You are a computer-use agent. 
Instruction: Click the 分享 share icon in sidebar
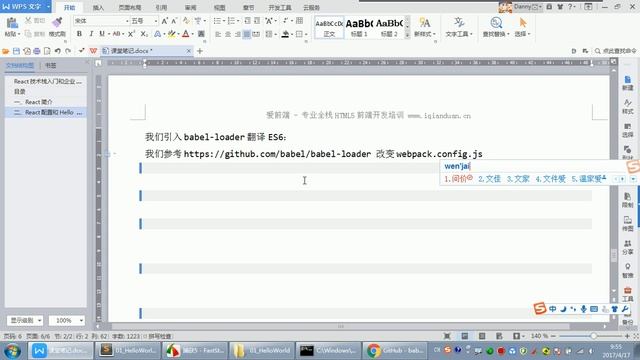tap(627, 248)
